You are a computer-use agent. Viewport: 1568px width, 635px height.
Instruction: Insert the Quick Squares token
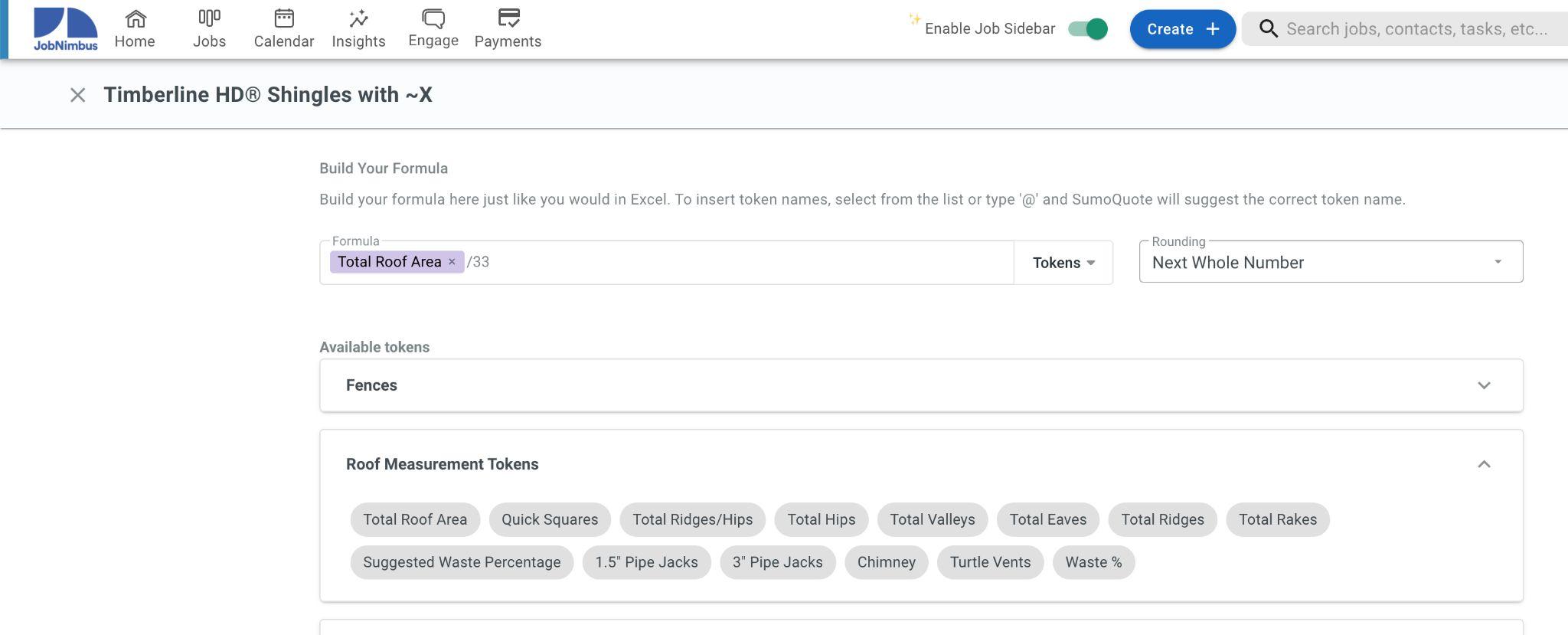point(550,519)
